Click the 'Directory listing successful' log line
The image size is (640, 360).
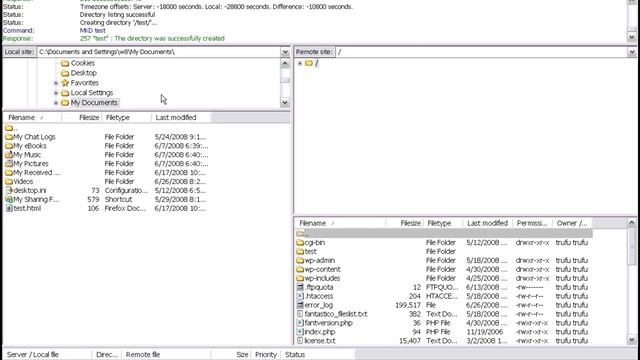pyautogui.click(x=118, y=15)
